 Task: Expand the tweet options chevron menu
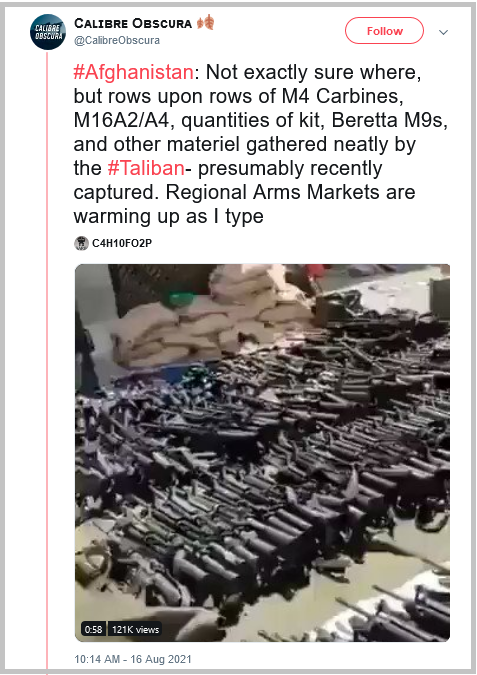click(443, 32)
